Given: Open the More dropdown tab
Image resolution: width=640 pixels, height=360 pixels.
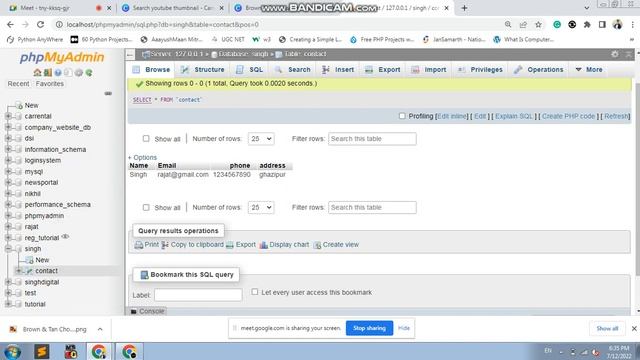Looking at the screenshot, I should (589, 69).
